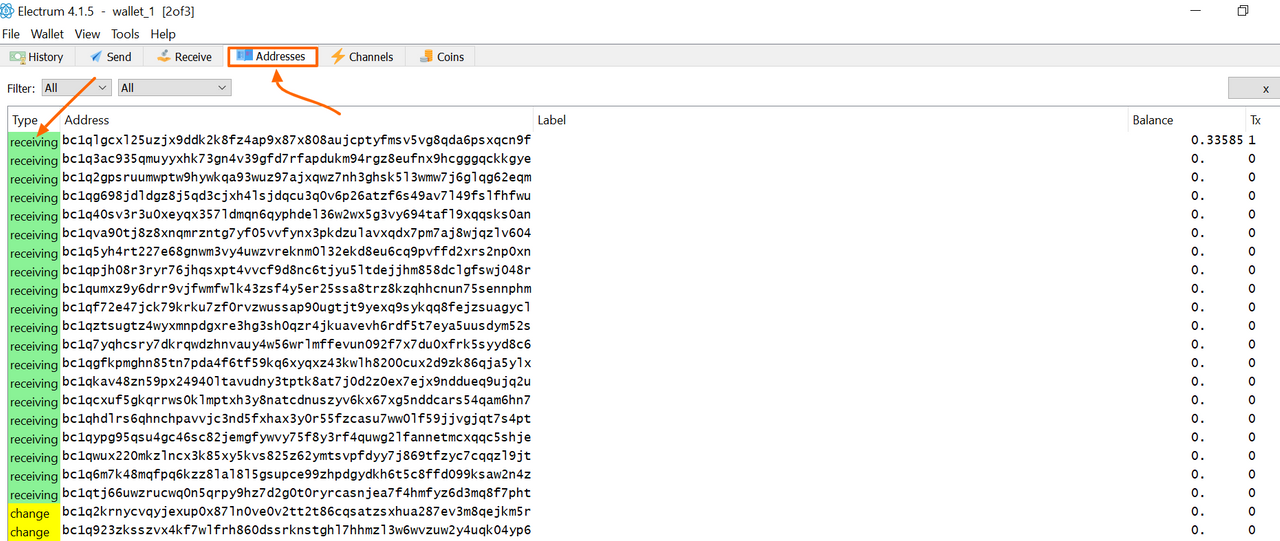Screen dimensions: 1280x541
Task: Select address starting bc1qpjh08r3ryr76jhqsxpt4vvcf
Action: pos(297,271)
